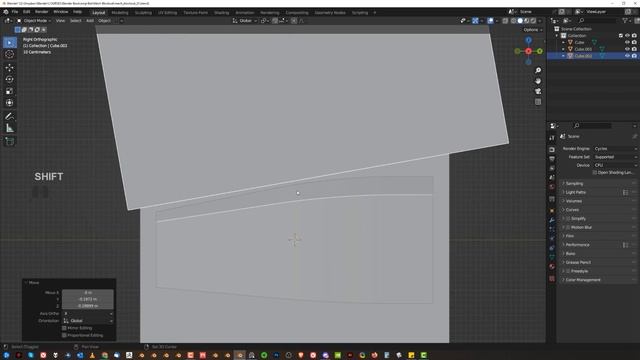
Task: Open the Output properties tab
Action: 552,159
